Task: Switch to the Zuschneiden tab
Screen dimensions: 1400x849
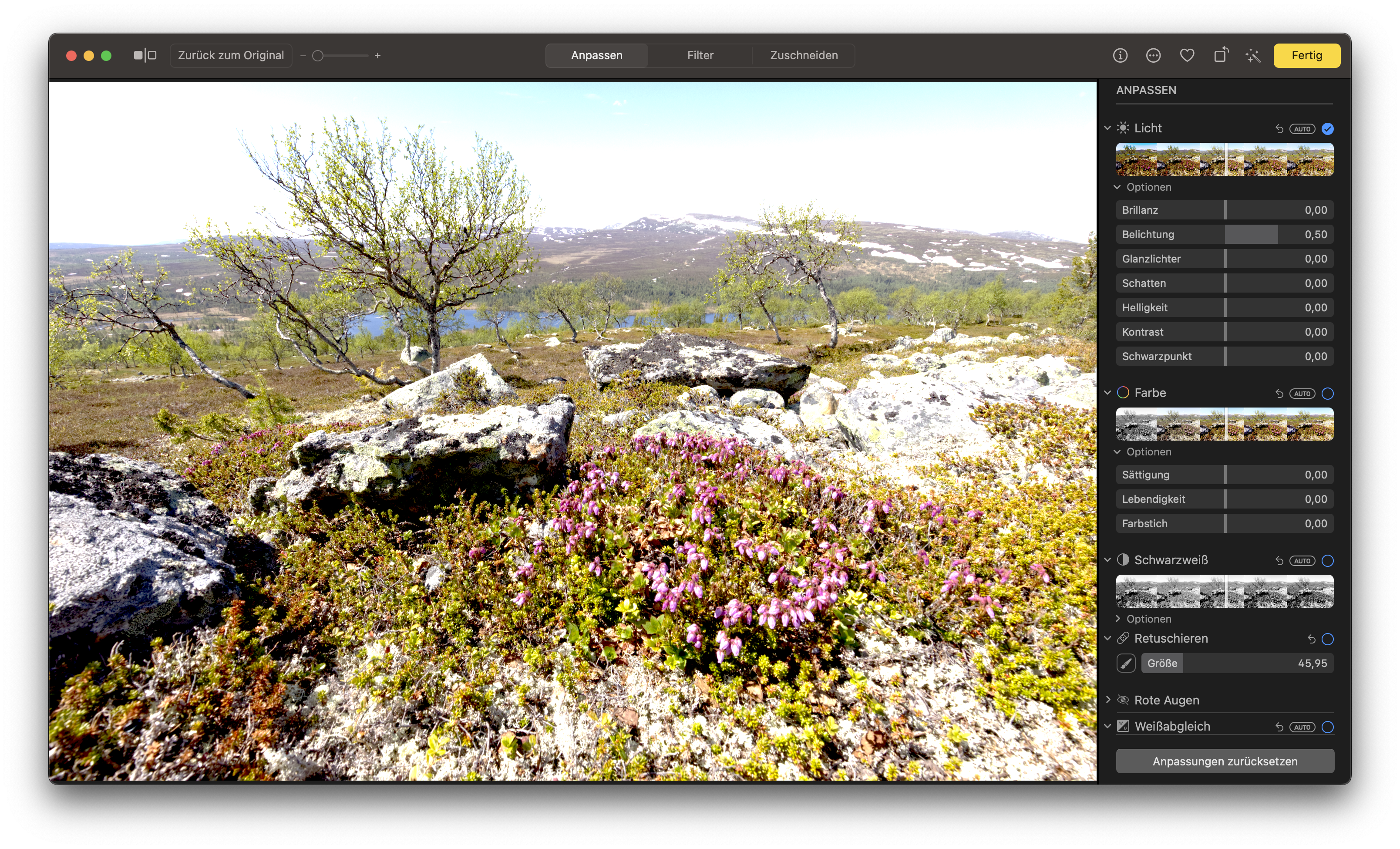Action: [x=804, y=55]
